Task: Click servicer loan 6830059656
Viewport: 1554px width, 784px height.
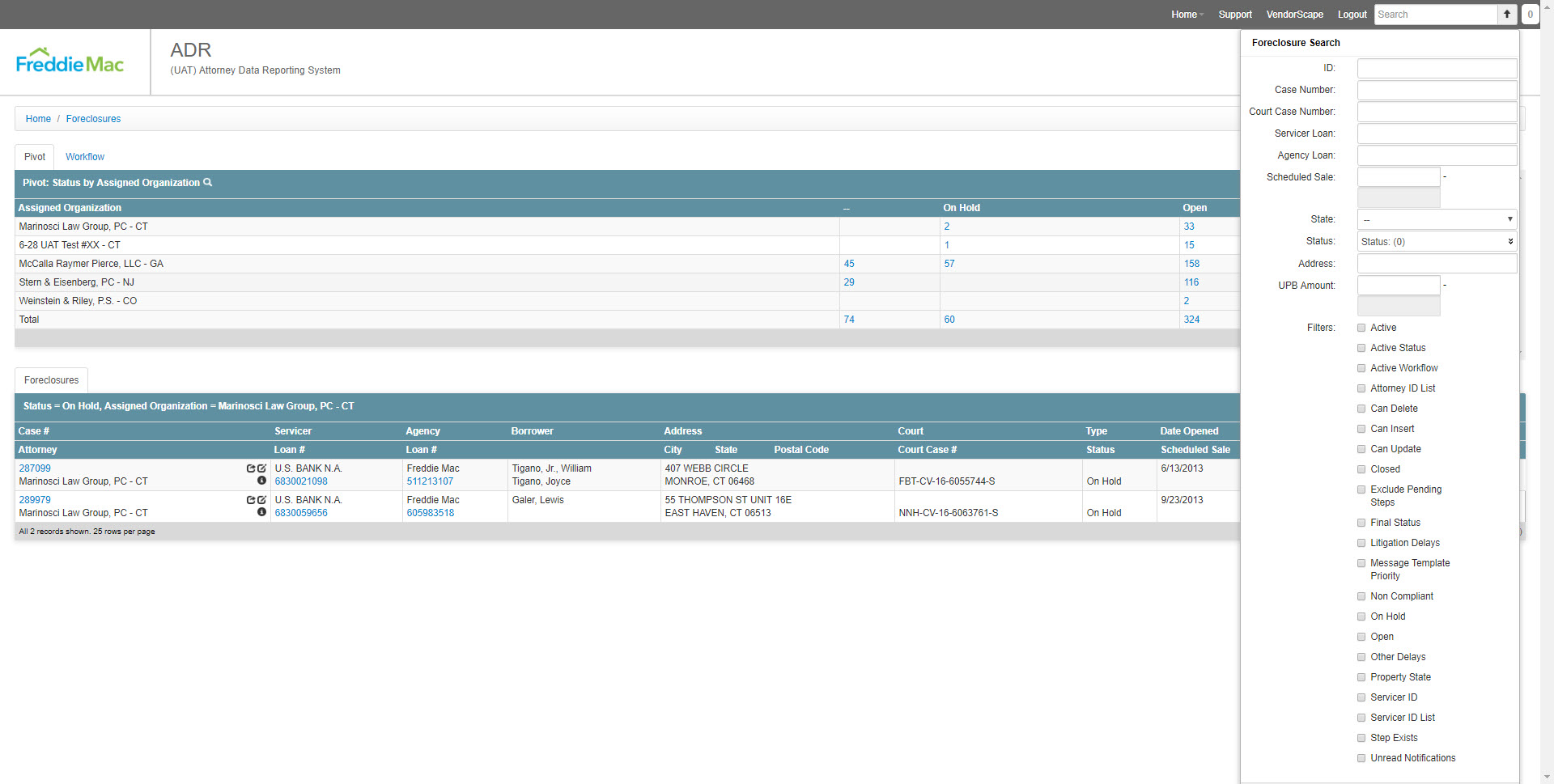Action: (x=301, y=513)
